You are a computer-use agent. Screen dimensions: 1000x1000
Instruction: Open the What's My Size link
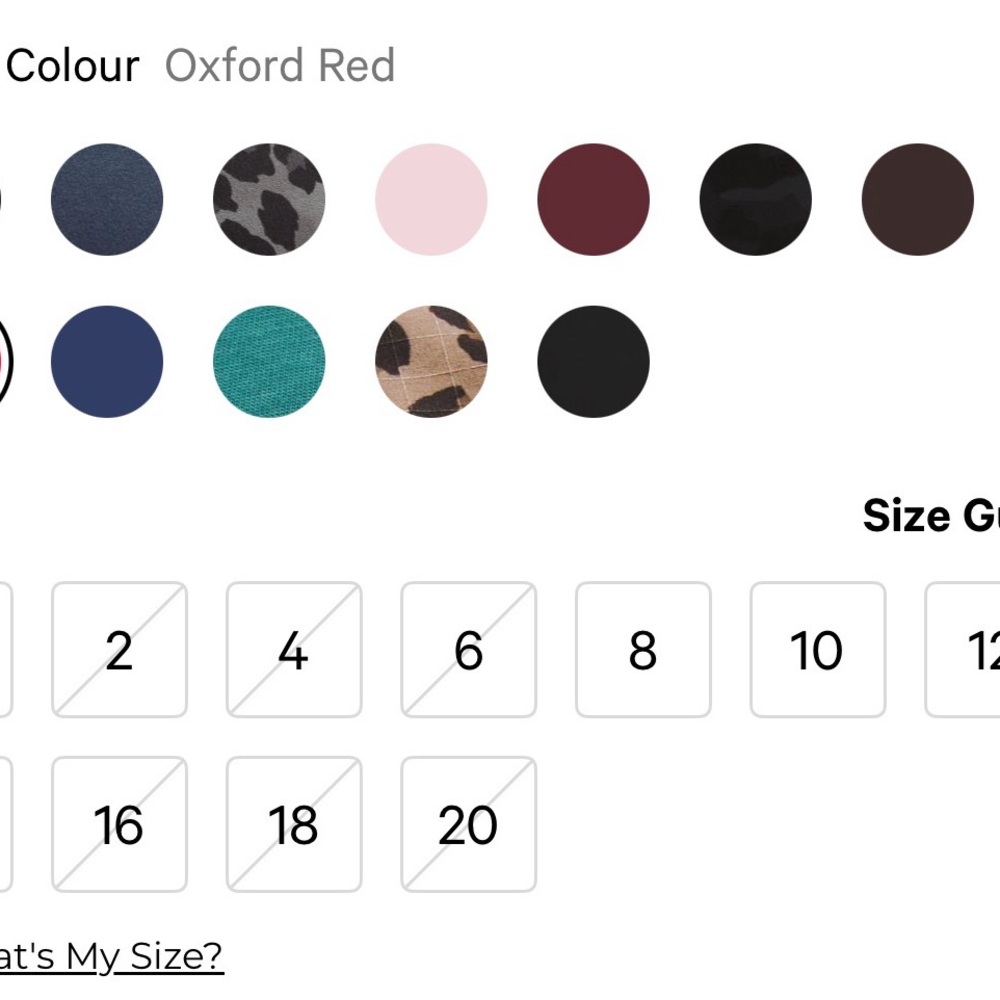click(x=112, y=956)
